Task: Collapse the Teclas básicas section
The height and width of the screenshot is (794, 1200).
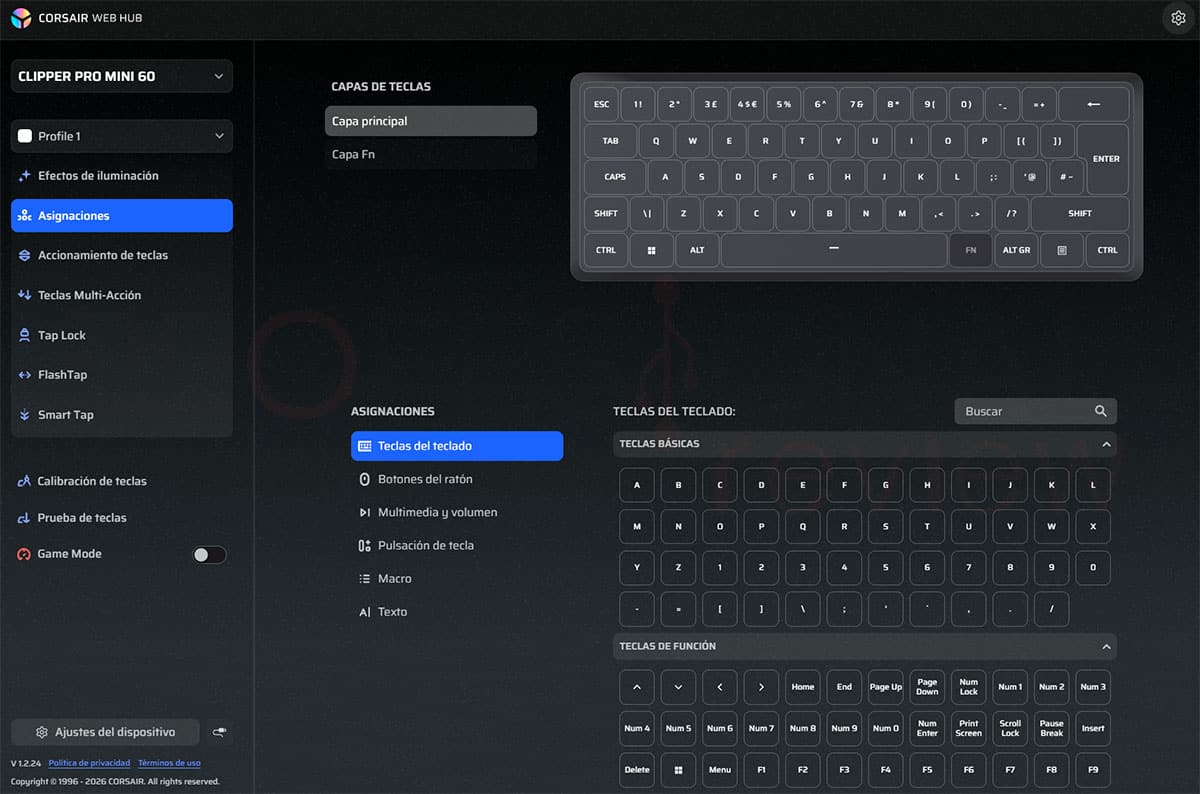Action: click(x=1106, y=444)
